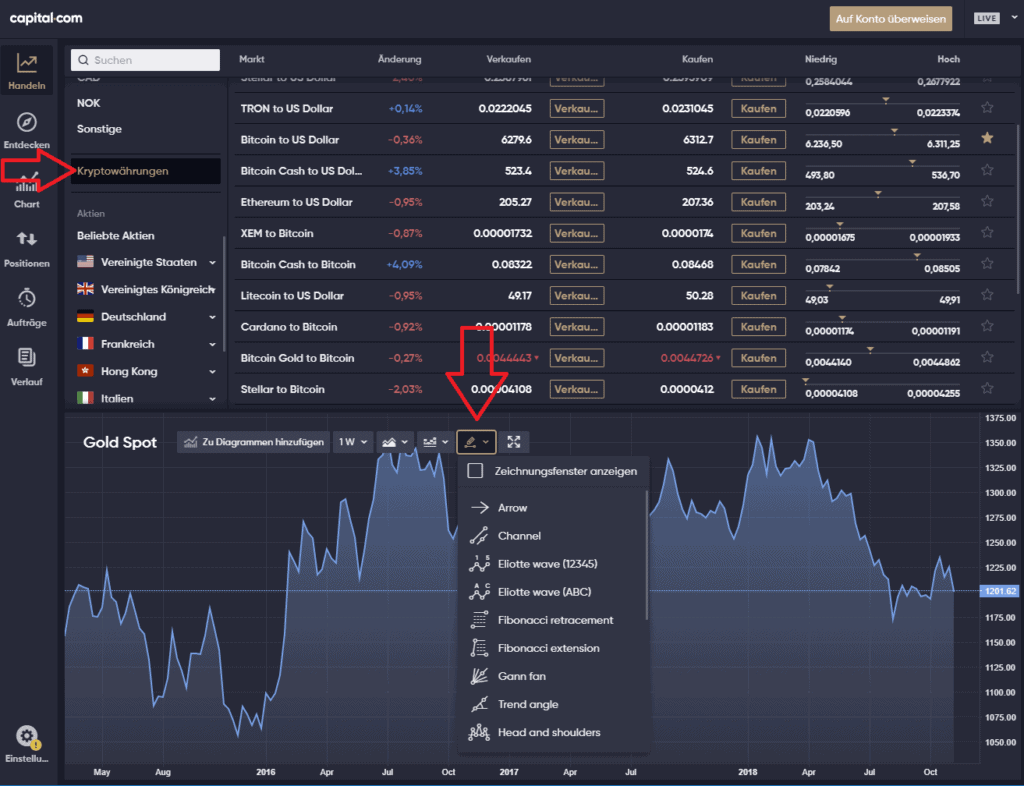Select Vereinigtes Königreich category

coord(146,289)
